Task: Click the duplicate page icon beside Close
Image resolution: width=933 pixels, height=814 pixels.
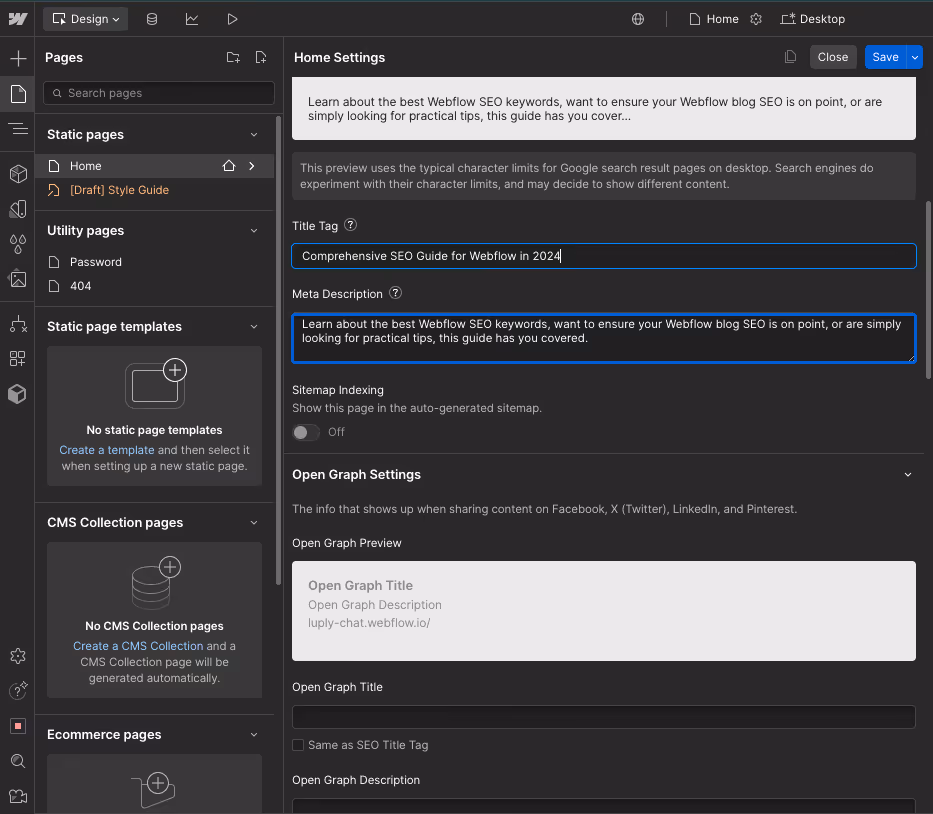Action: tap(790, 57)
